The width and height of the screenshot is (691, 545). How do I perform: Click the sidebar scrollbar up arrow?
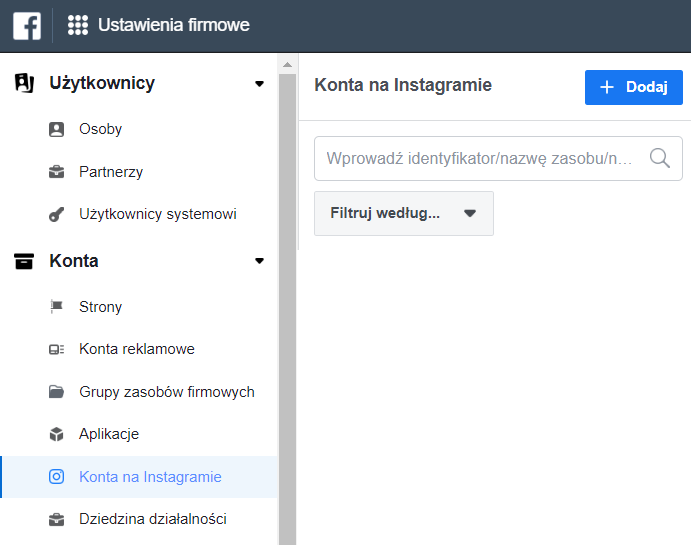(287, 65)
